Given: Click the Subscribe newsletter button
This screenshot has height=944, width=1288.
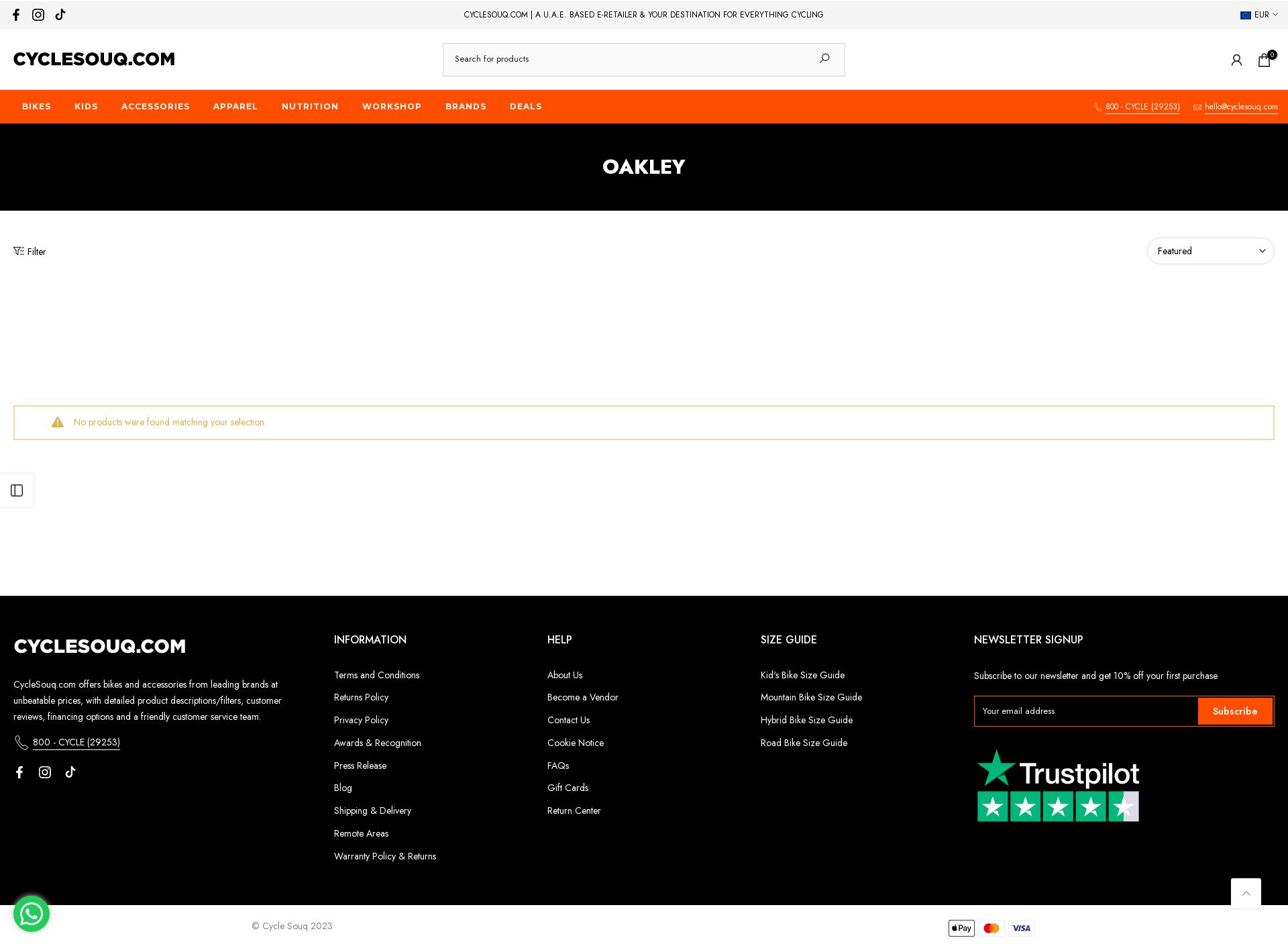Looking at the screenshot, I should (1235, 711).
